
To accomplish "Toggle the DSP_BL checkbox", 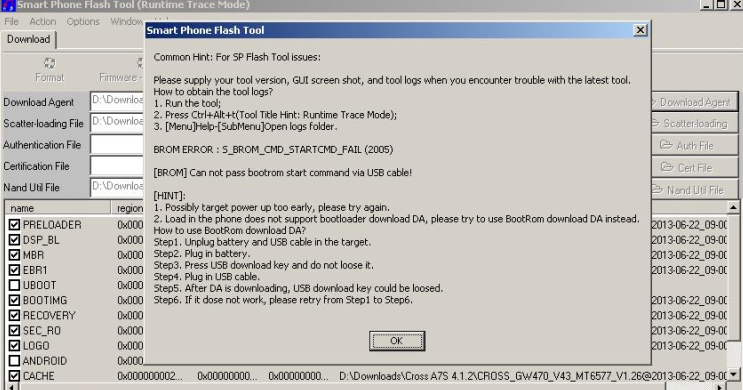I will [14, 240].
